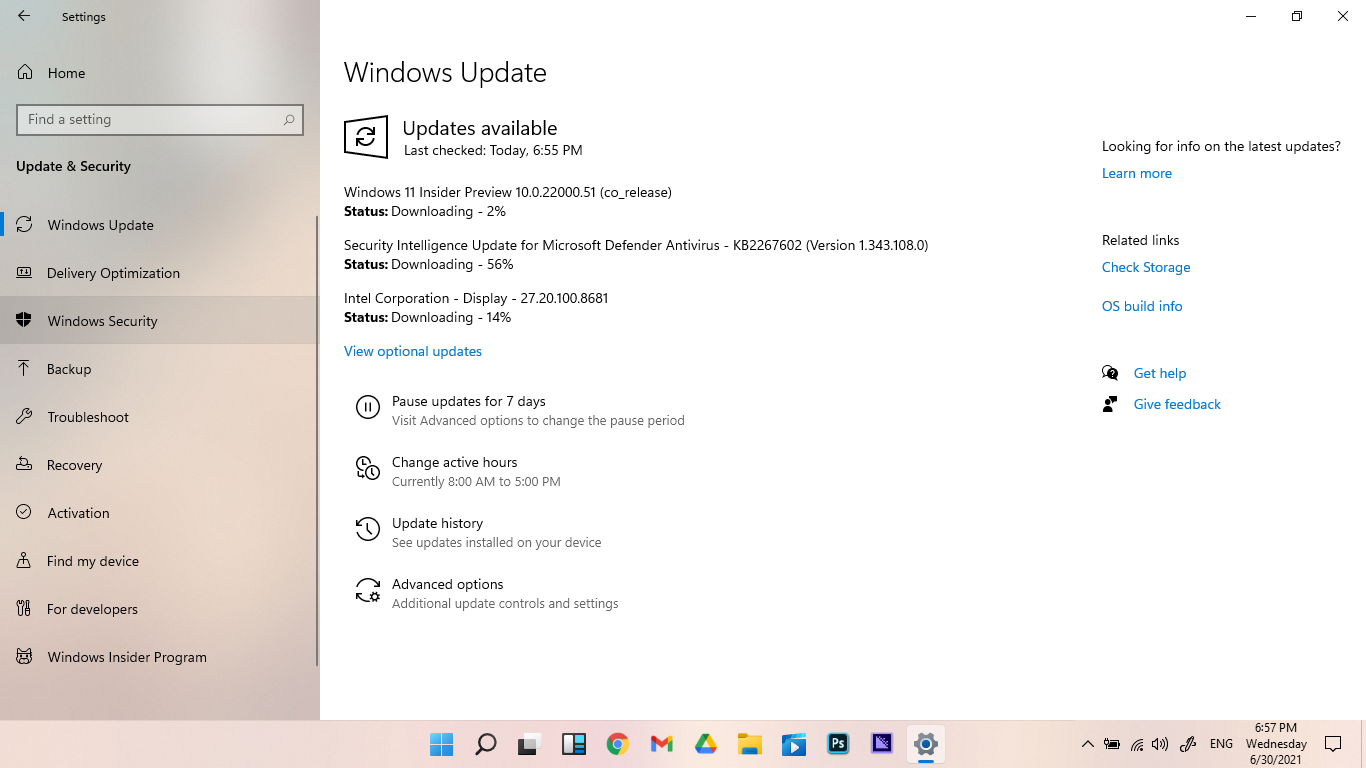
Task: Select Windows Update in the sidebar
Action: click(160, 225)
